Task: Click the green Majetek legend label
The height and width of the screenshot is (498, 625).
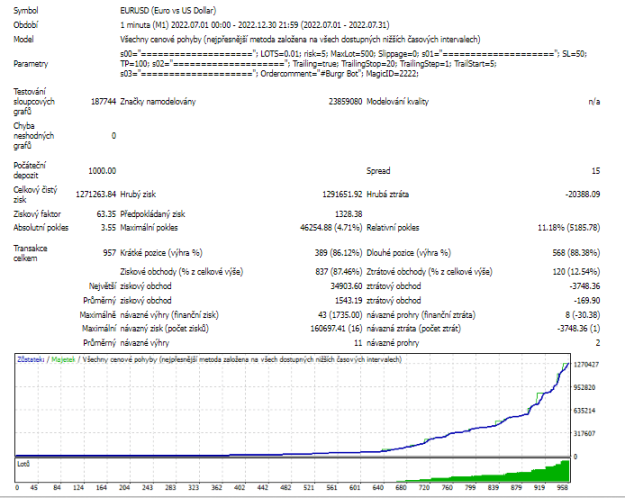Action: click(63, 360)
